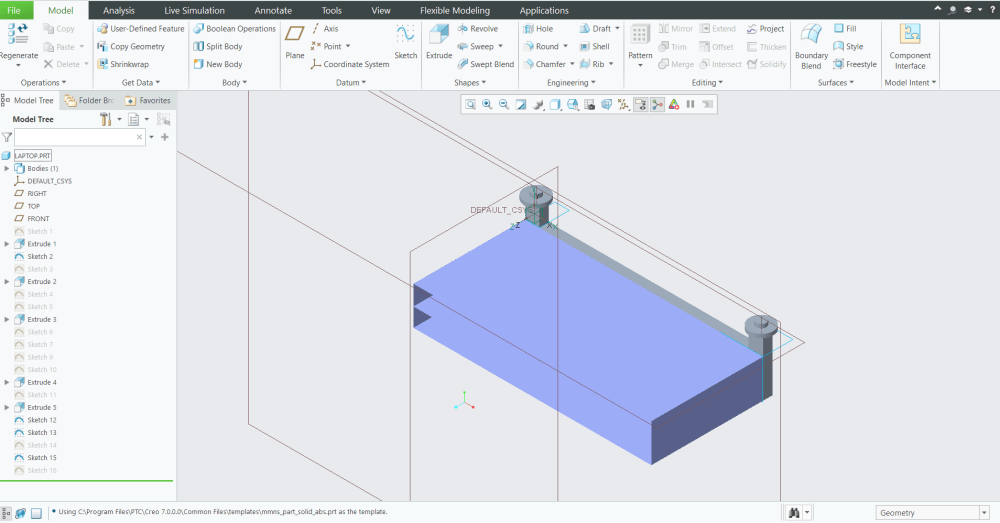Toggle model tree display icon in status bar
Screen dimensions: 1000x523
(6, 513)
